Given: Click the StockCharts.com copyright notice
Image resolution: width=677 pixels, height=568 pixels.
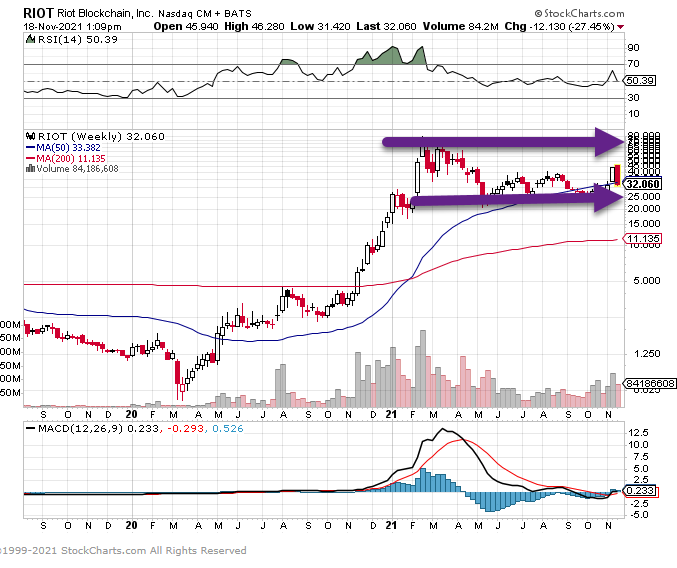Looking at the screenshot, I should (x=123, y=551).
